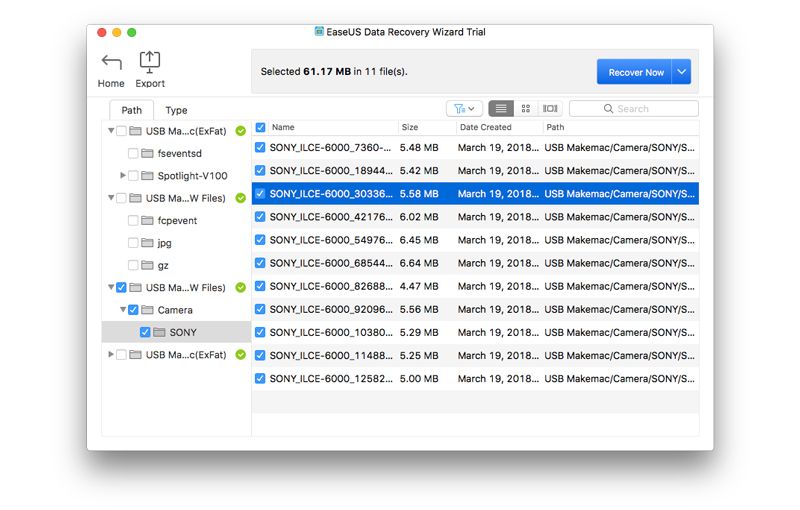Uncheck SONY_ILCE-6000_30336 file checkbox
800x510 pixels.
[x=260, y=194]
